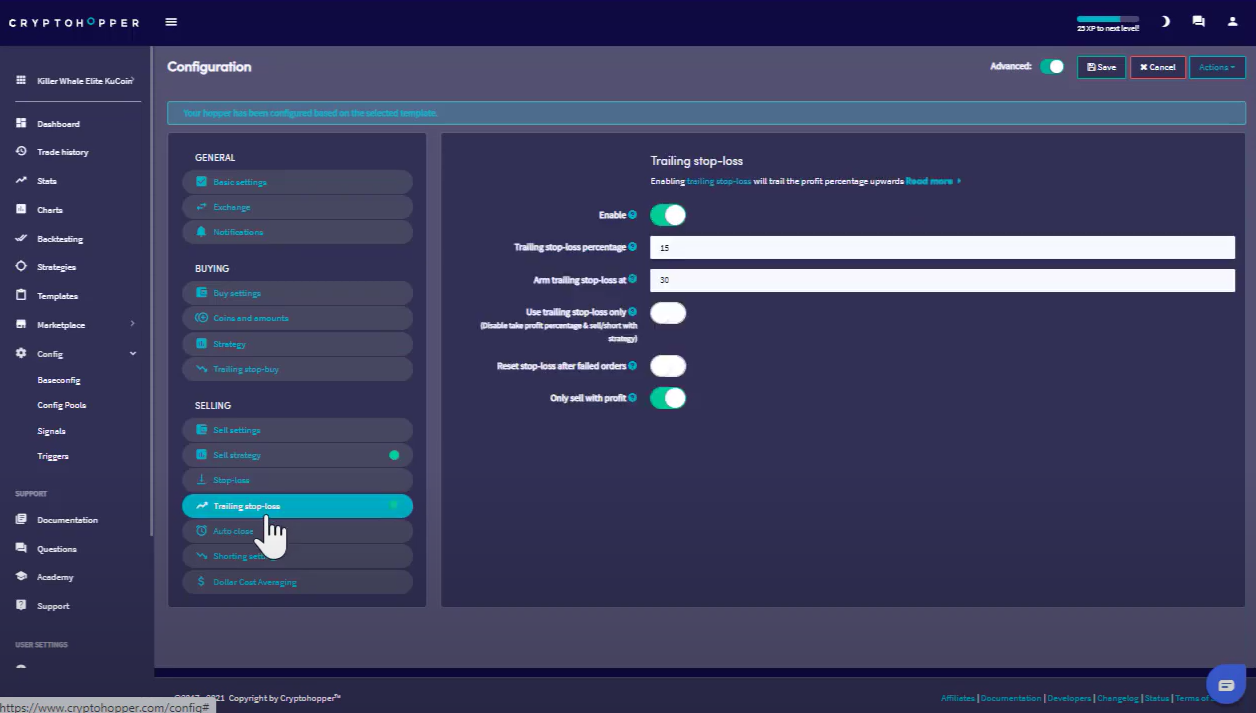Click the Dashboard sidebar icon
Image resolution: width=1256 pixels, height=713 pixels.
21,124
